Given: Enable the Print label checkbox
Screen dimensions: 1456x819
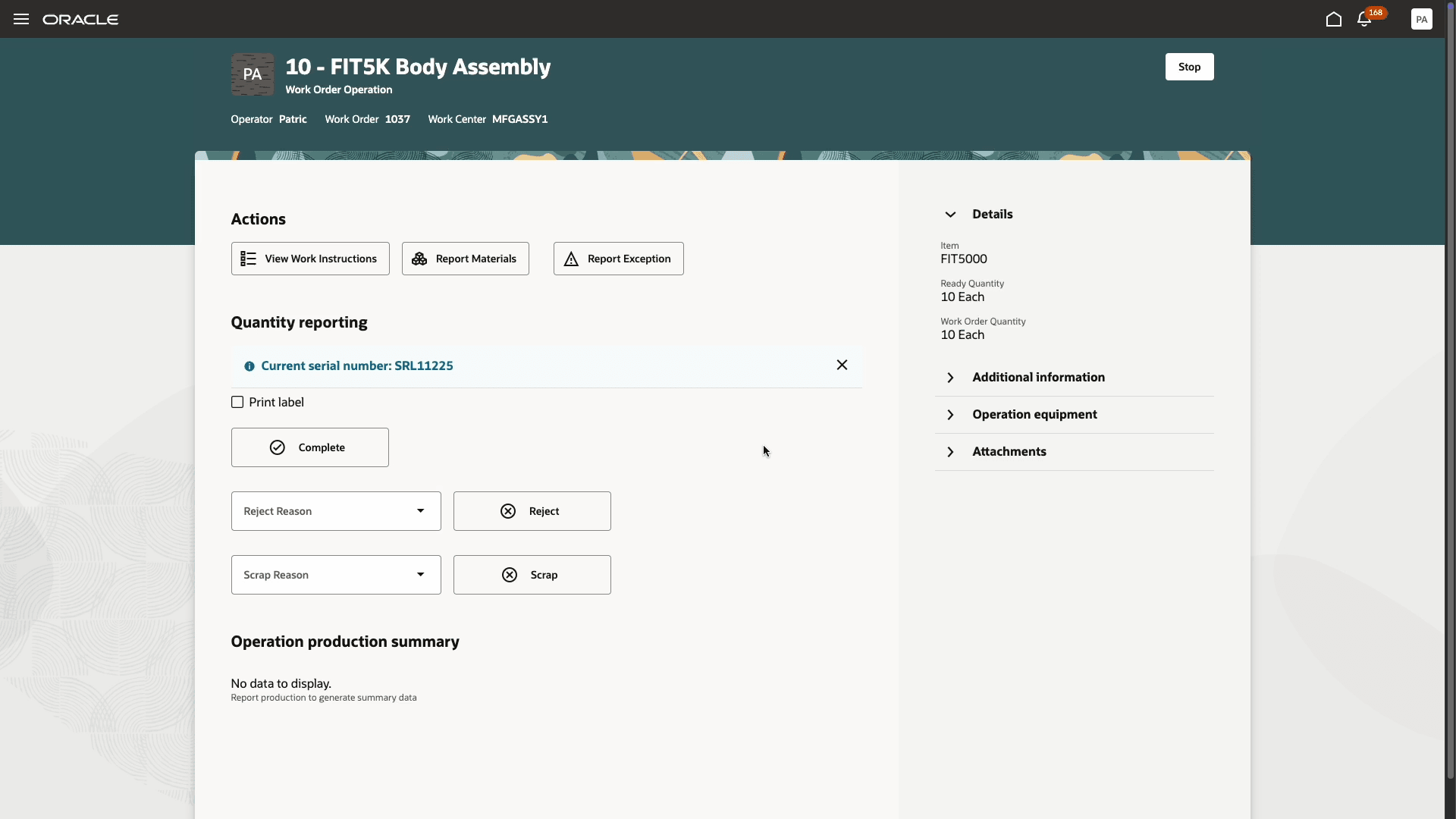Looking at the screenshot, I should (237, 402).
